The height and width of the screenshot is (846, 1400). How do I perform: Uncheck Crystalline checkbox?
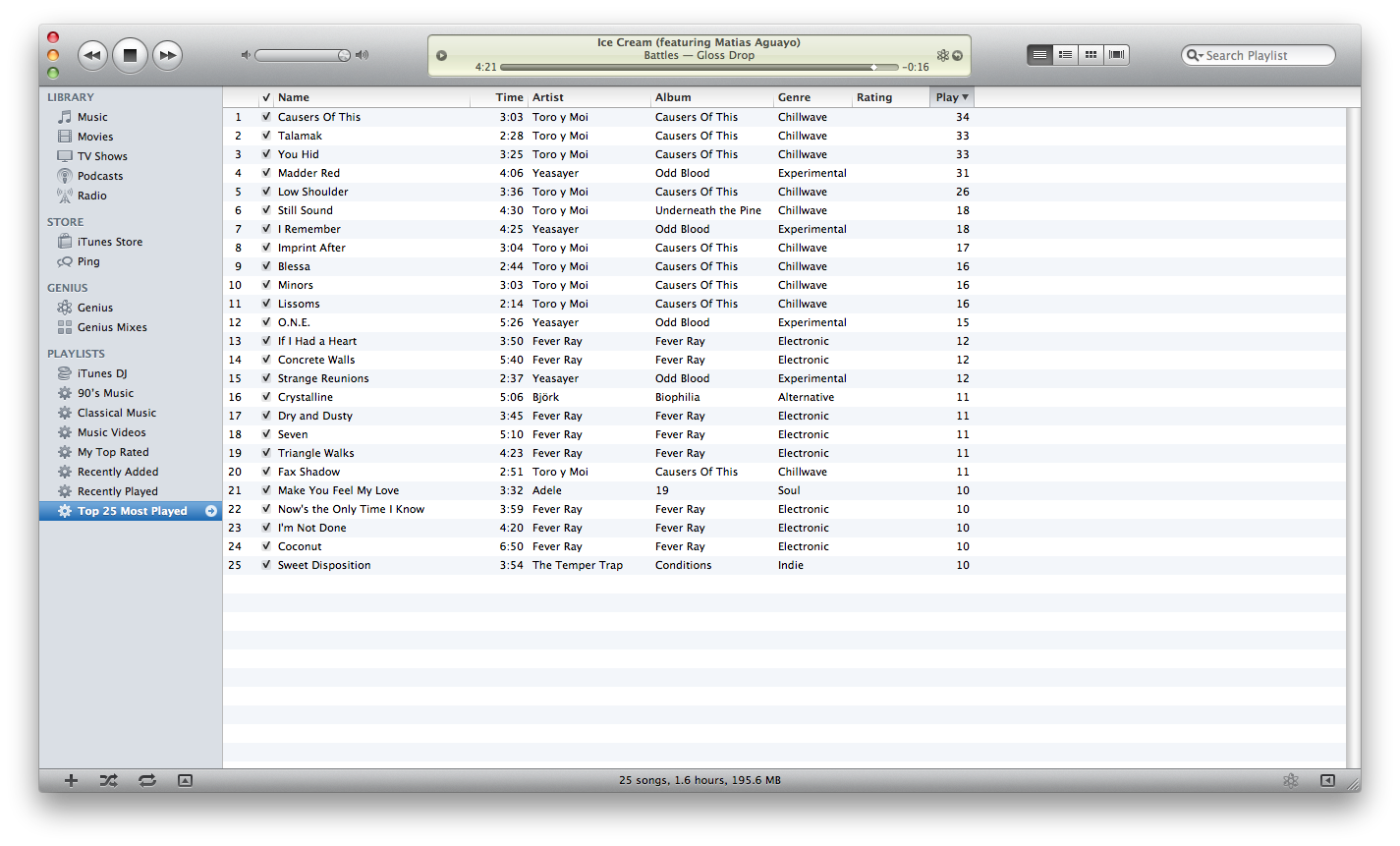click(266, 397)
